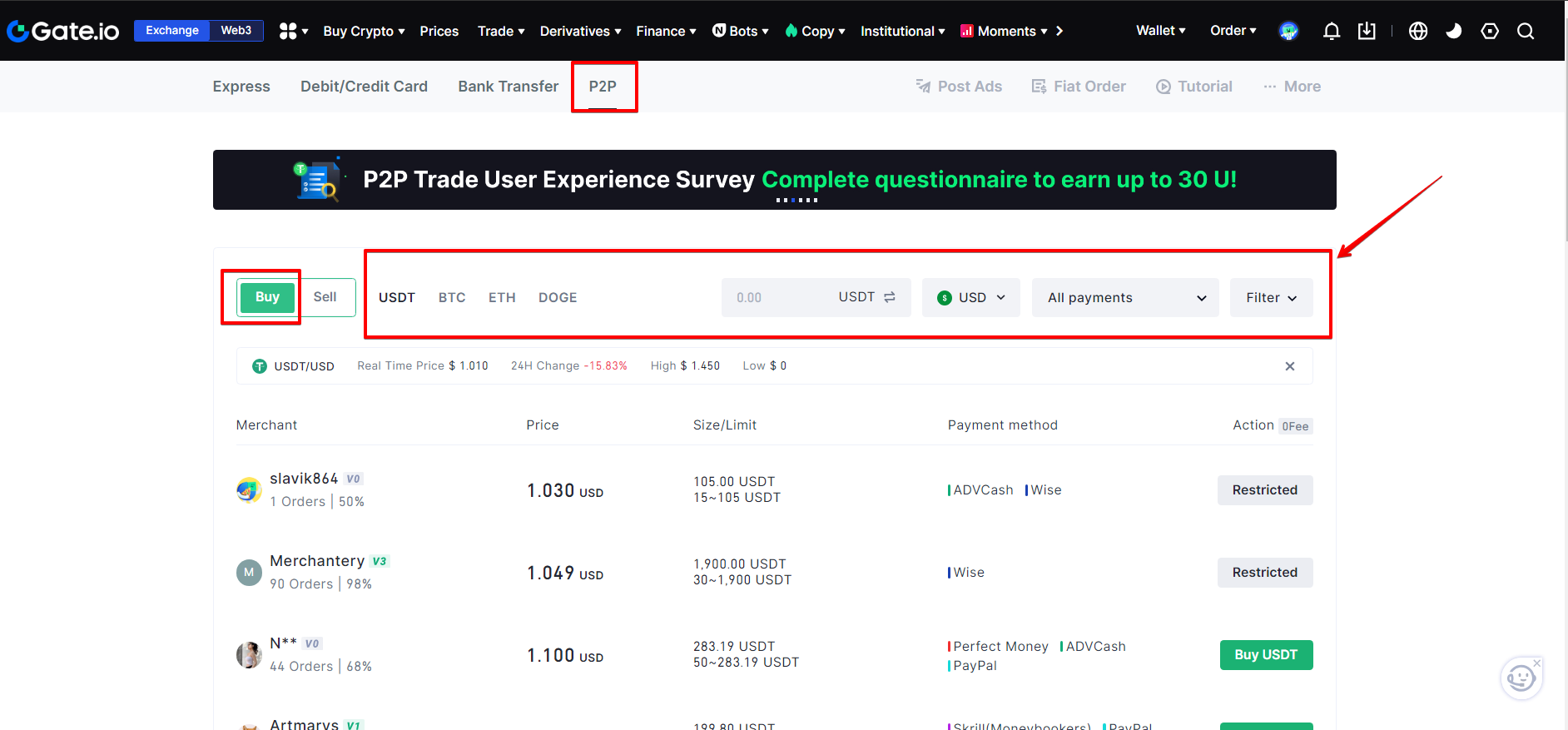Select the BTC coin tab
This screenshot has height=730, width=1568.
coord(452,297)
